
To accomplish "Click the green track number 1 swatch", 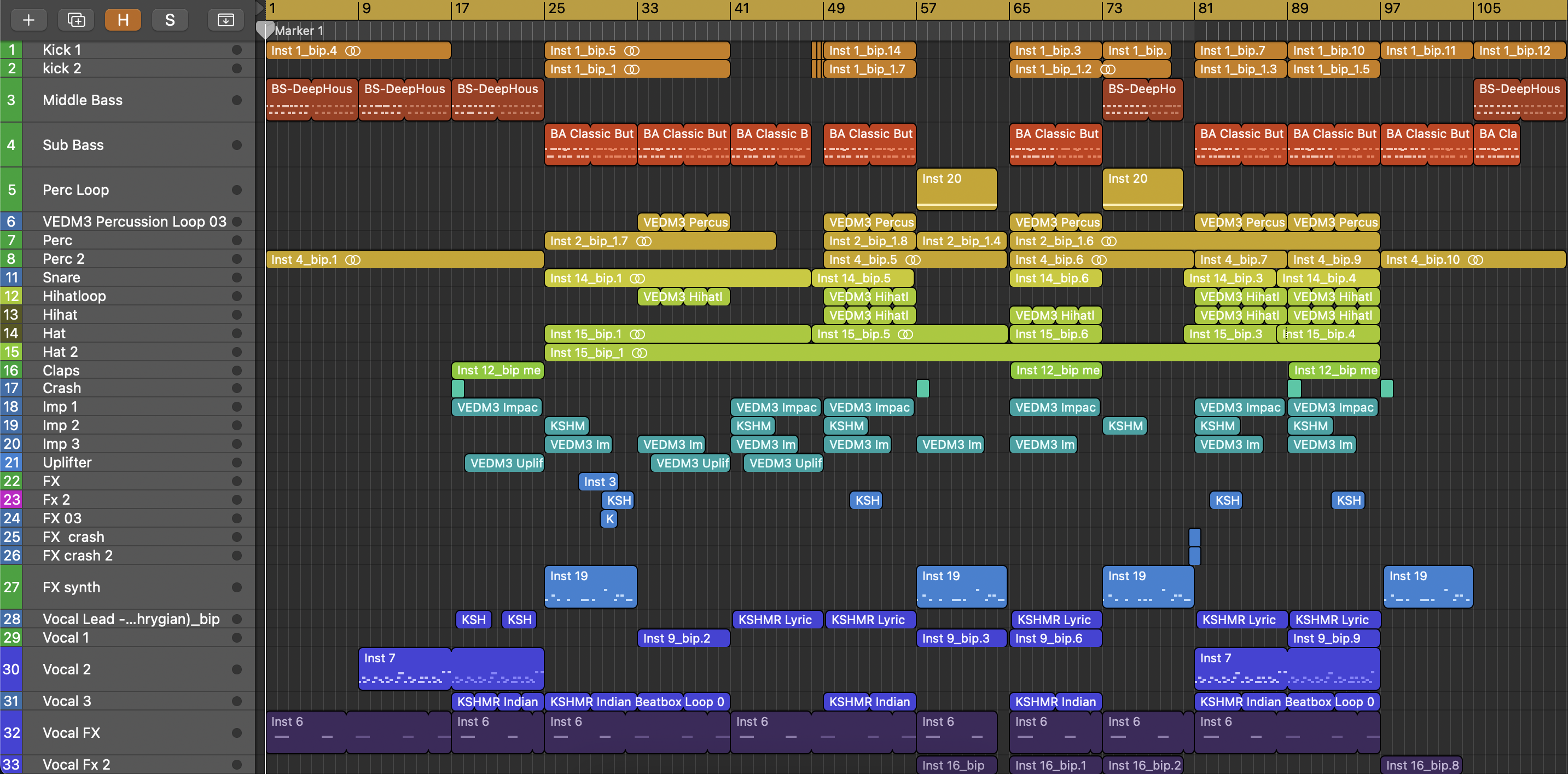I will pyautogui.click(x=11, y=50).
